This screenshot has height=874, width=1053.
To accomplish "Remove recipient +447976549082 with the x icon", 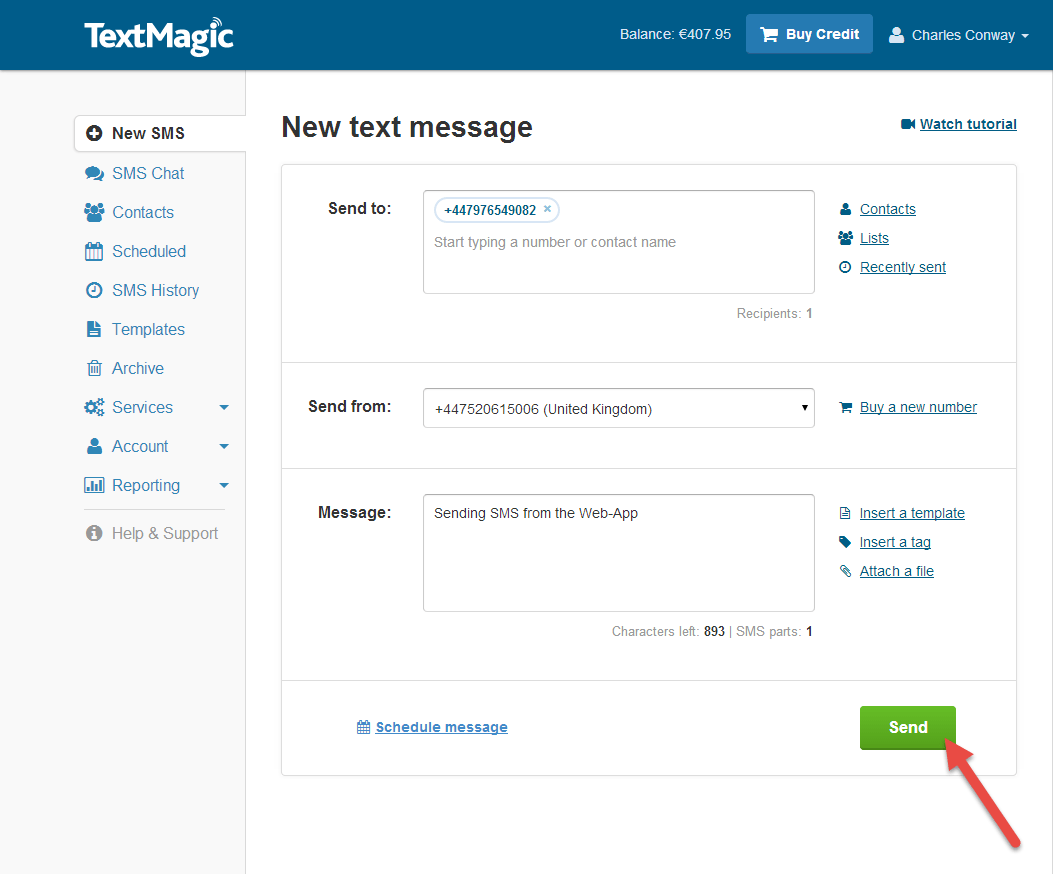I will coord(547,209).
